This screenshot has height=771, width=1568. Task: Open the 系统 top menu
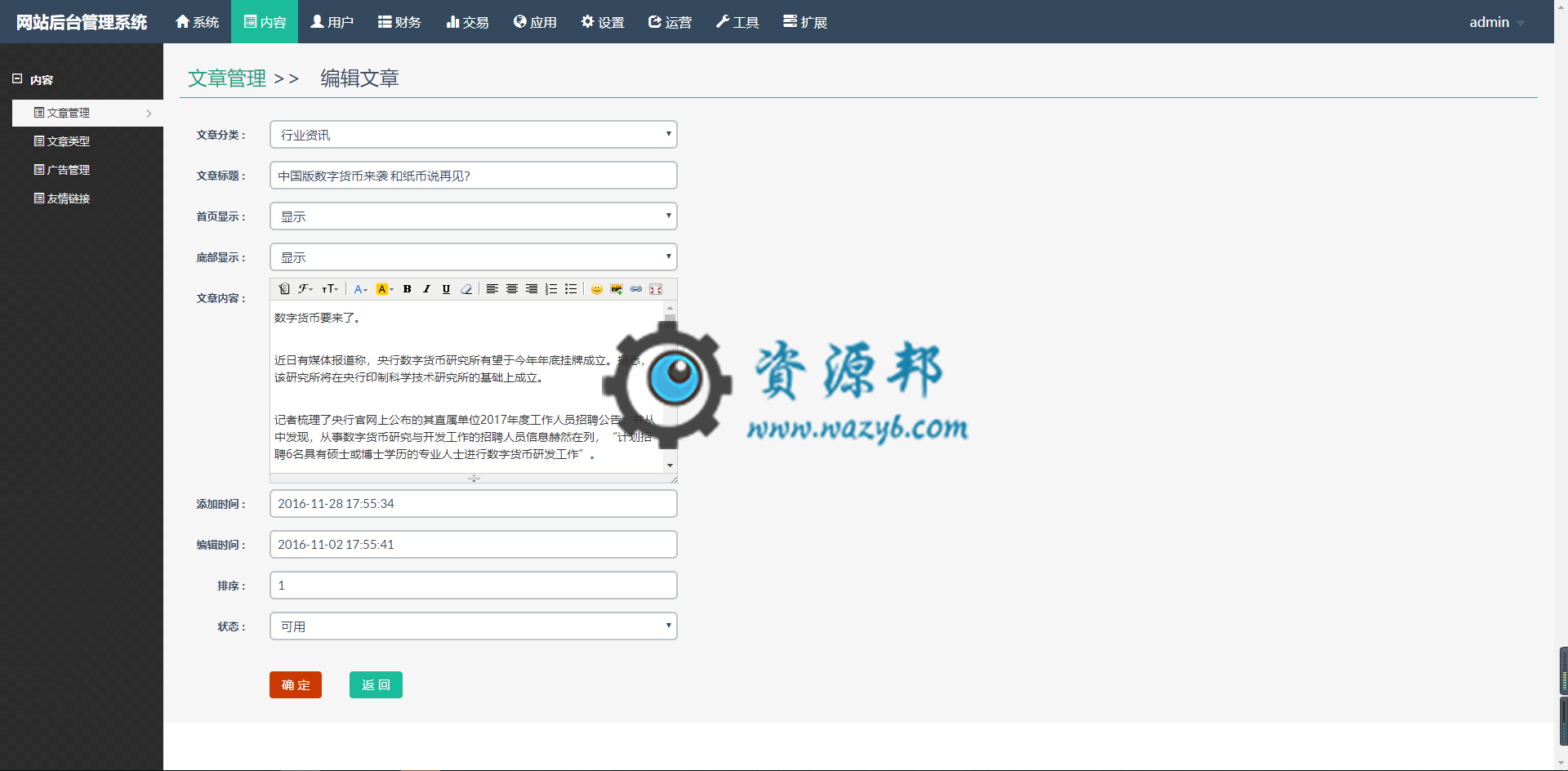[197, 22]
